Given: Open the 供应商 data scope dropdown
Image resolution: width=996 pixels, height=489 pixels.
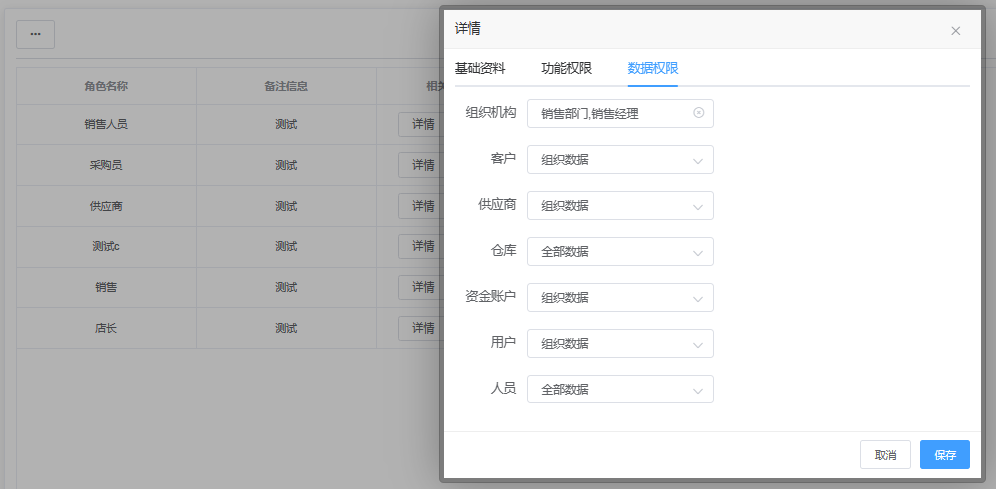Looking at the screenshot, I should pyautogui.click(x=619, y=206).
